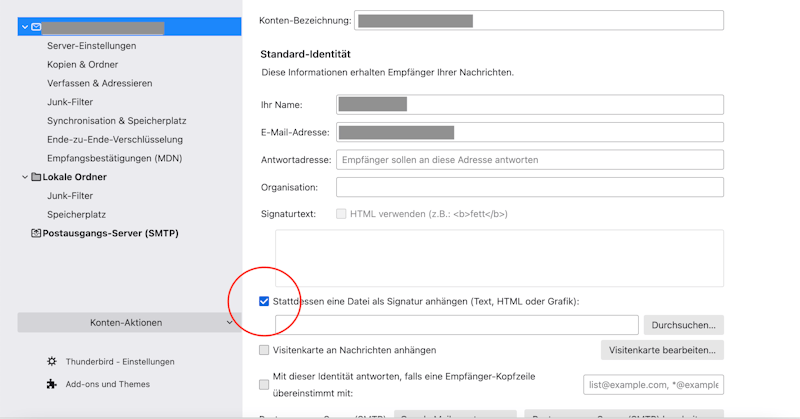Select Postausgangs-Server (SMTP)
This screenshot has width=800, height=419.
coord(111,233)
